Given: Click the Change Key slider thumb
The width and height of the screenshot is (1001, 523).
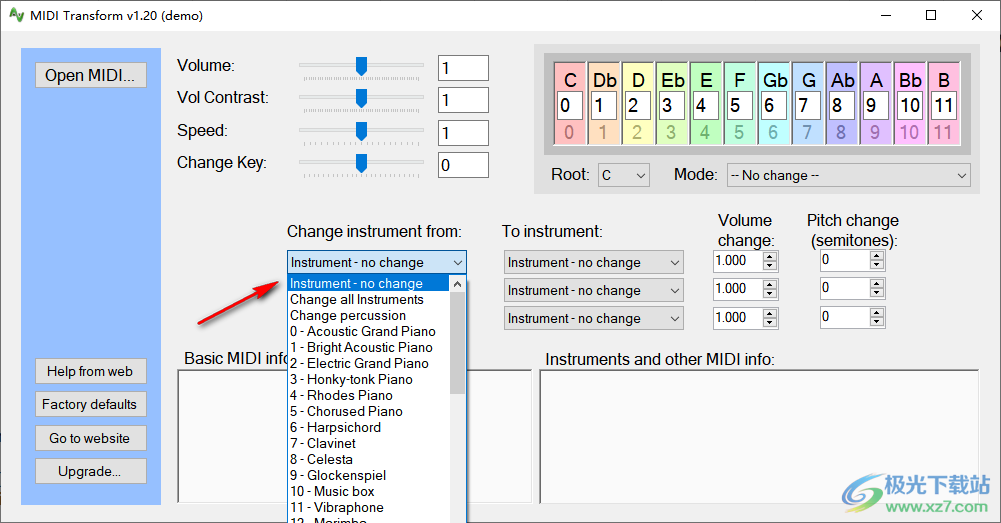Looking at the screenshot, I should click(361, 163).
